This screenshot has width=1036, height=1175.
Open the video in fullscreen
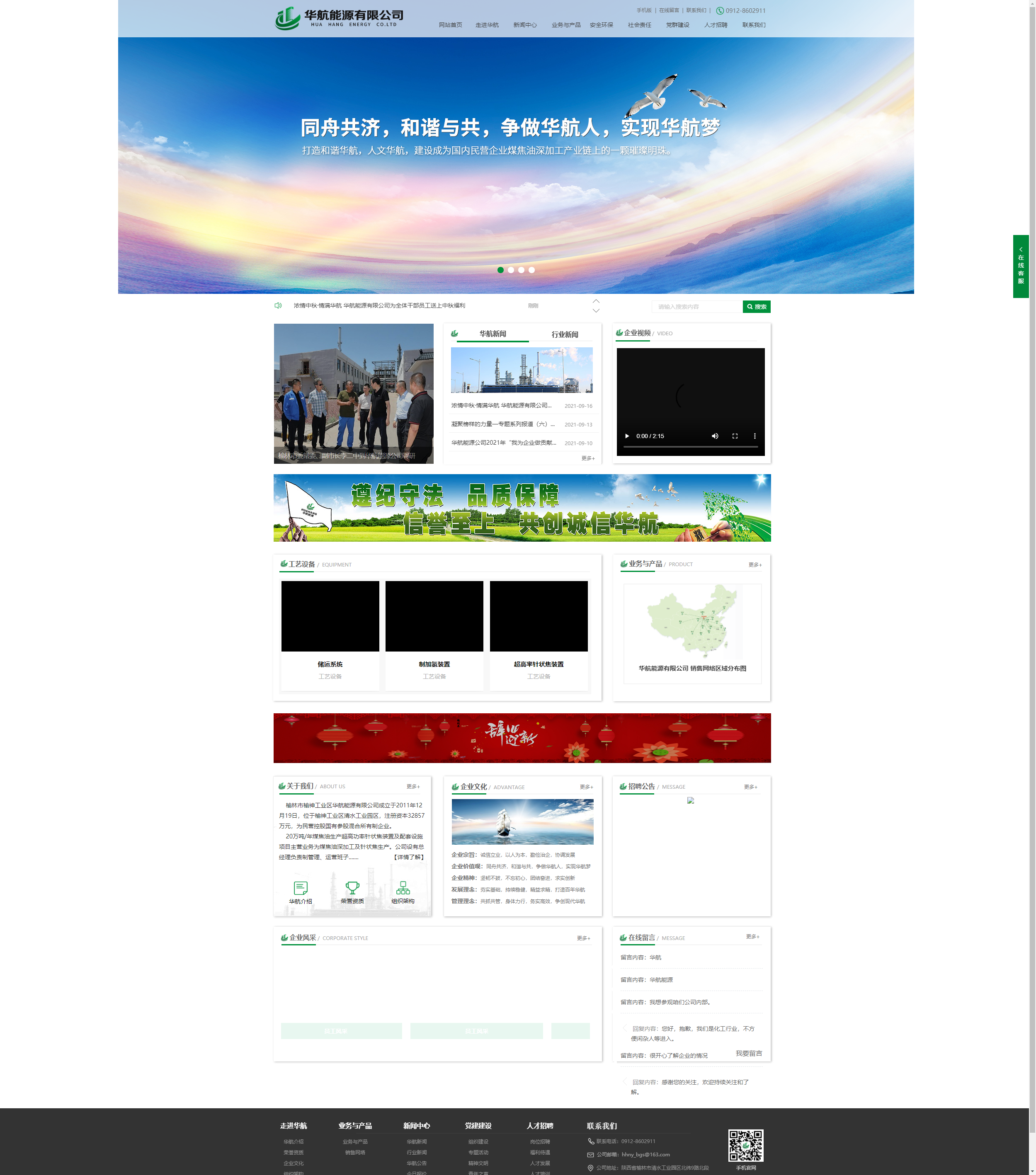point(735,436)
